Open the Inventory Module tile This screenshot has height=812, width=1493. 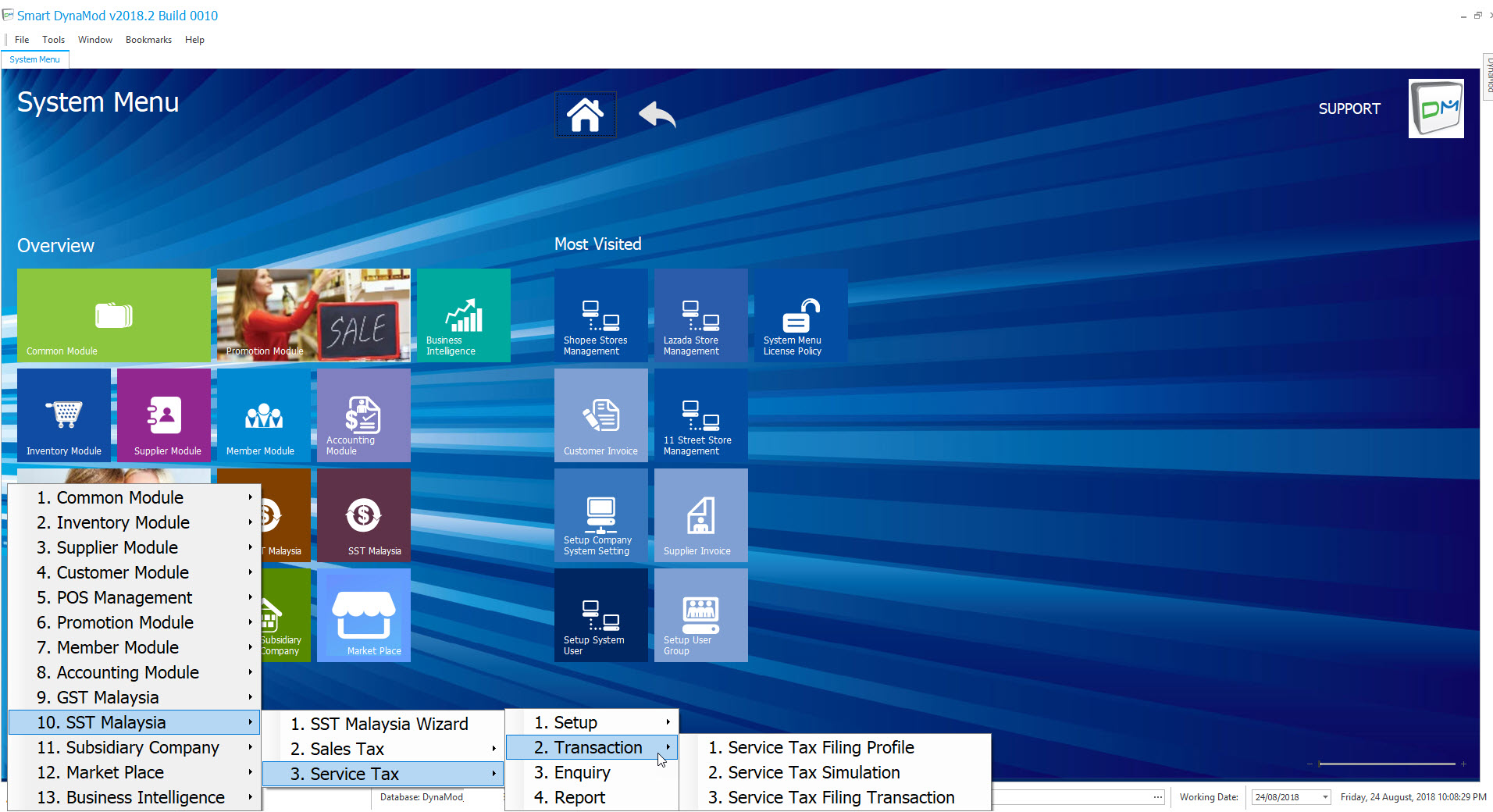[64, 415]
